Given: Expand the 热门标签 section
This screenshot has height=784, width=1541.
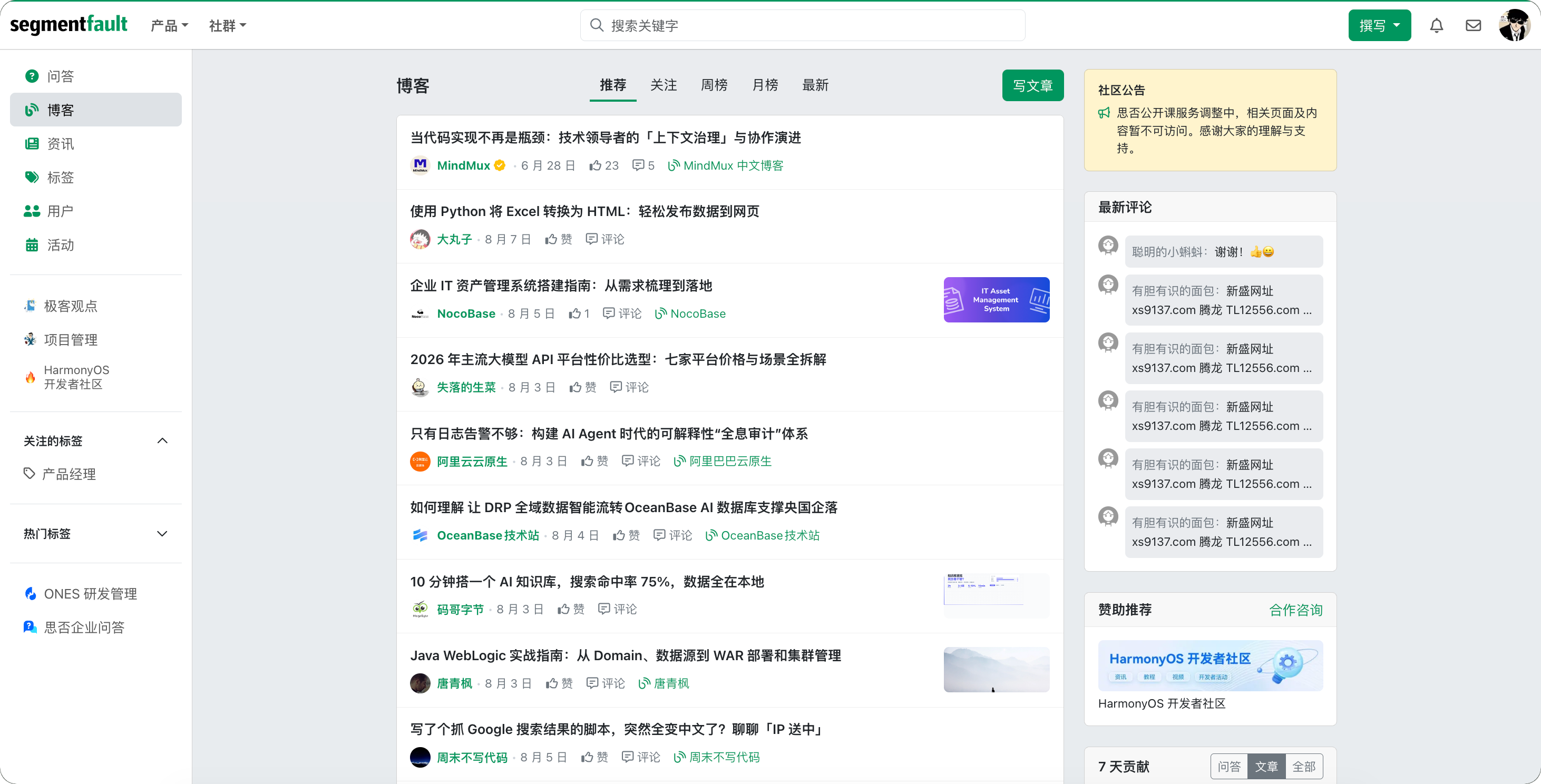Looking at the screenshot, I should tap(162, 533).
